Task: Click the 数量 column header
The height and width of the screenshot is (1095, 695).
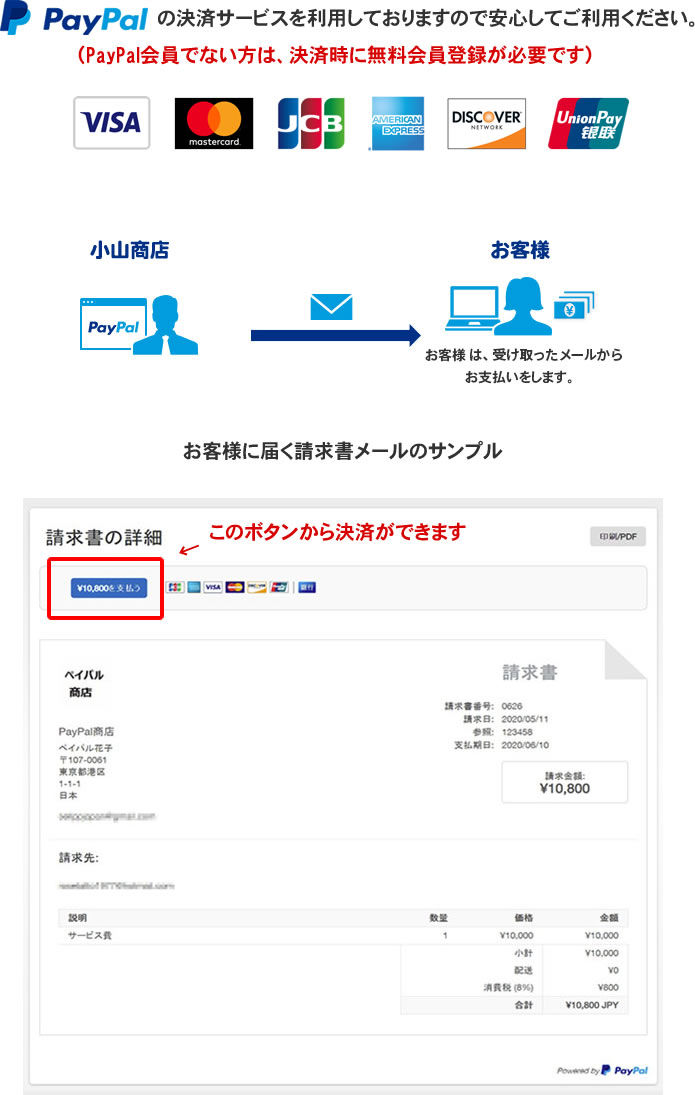Action: [439, 918]
